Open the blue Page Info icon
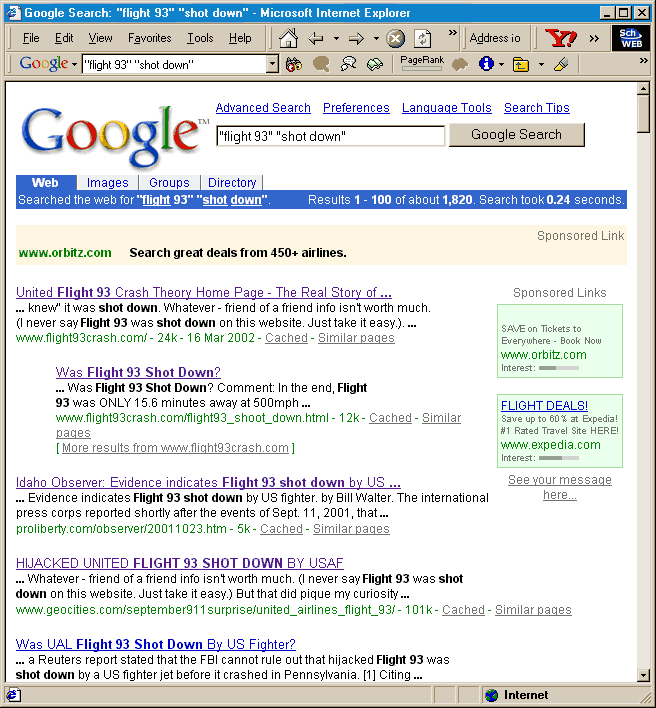The width and height of the screenshot is (656, 708). (x=486, y=64)
